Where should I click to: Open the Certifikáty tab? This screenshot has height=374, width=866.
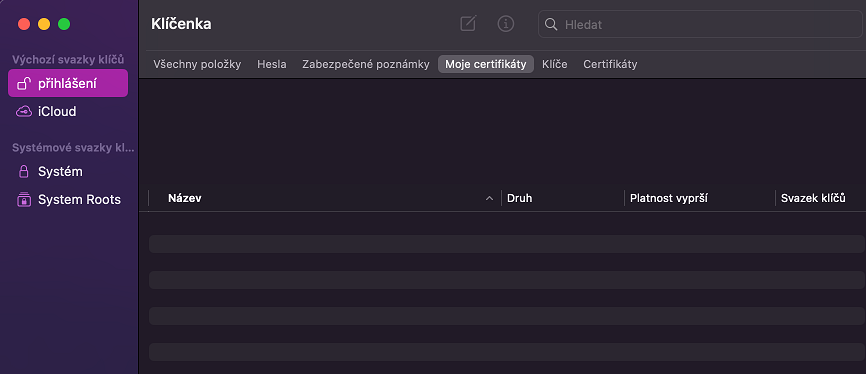tap(610, 64)
